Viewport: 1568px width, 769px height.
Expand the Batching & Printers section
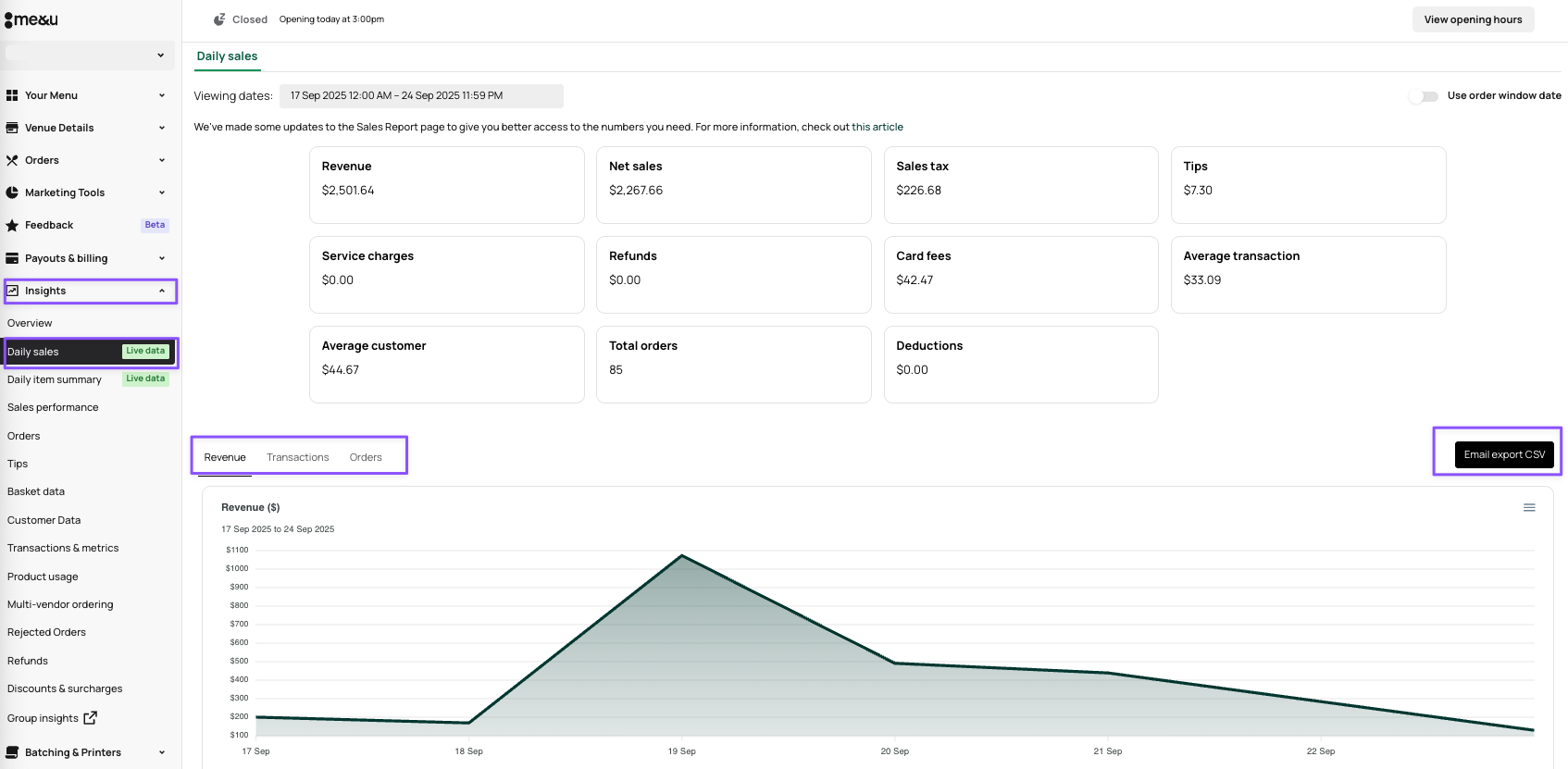click(x=161, y=752)
